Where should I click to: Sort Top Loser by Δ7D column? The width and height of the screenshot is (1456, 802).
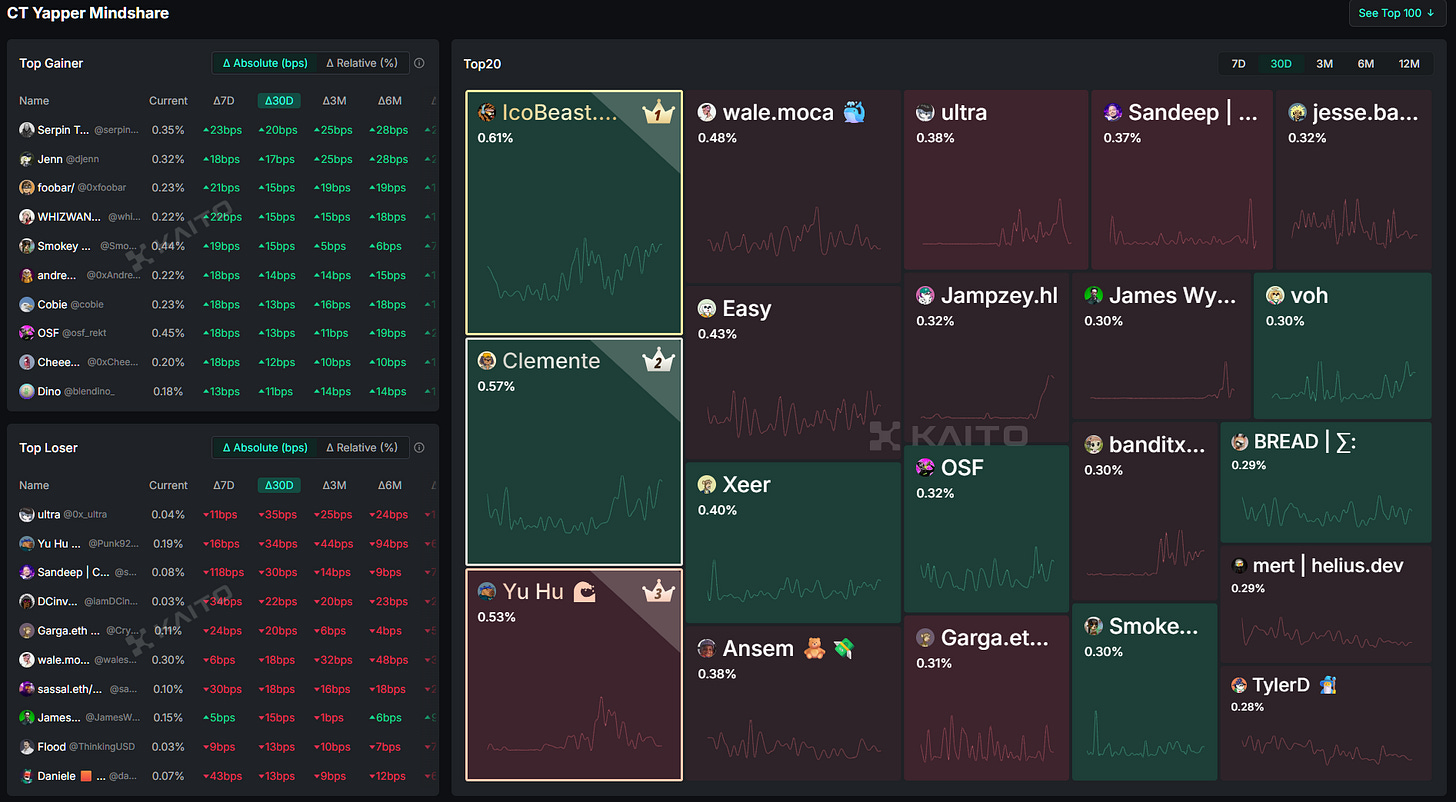pyautogui.click(x=224, y=485)
